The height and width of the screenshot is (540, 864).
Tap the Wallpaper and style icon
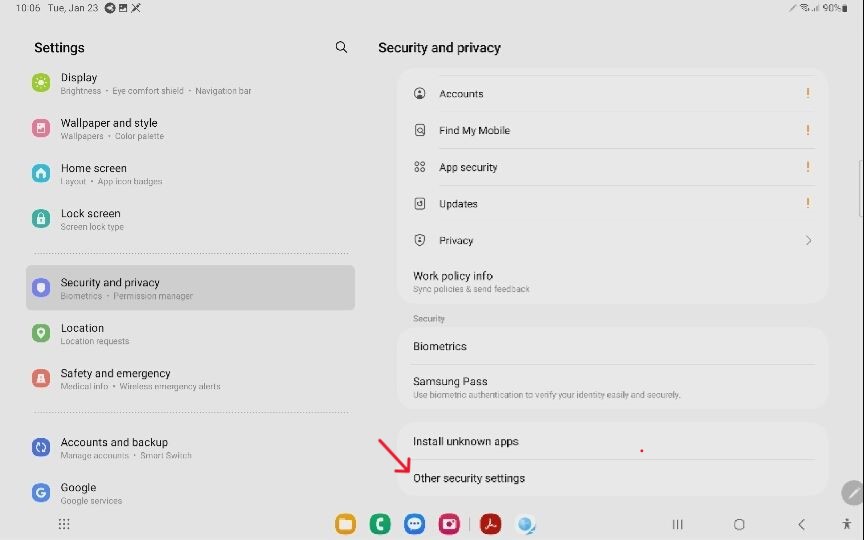(x=41, y=128)
